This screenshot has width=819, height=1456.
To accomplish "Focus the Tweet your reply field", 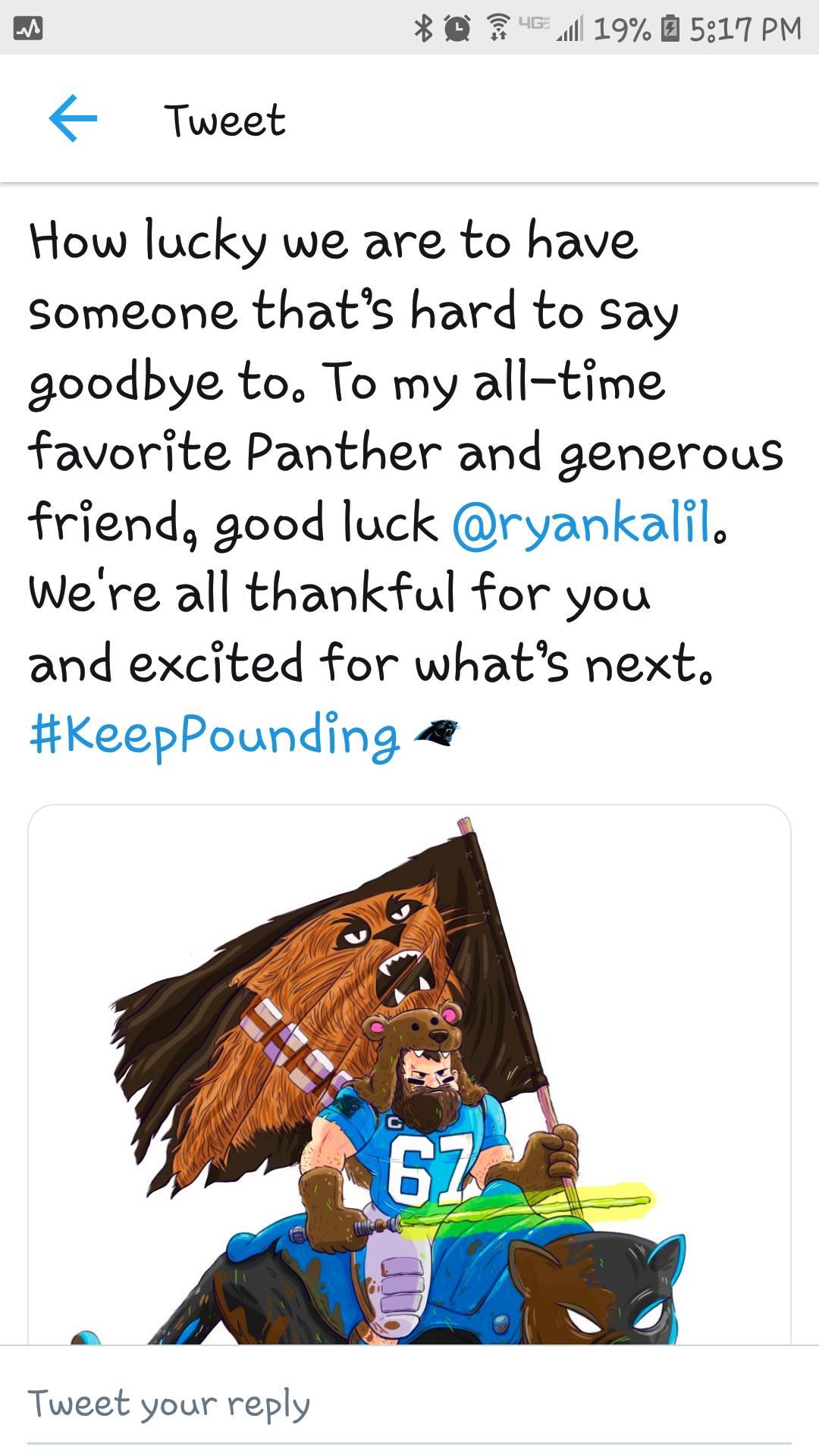I will coord(409,1403).
